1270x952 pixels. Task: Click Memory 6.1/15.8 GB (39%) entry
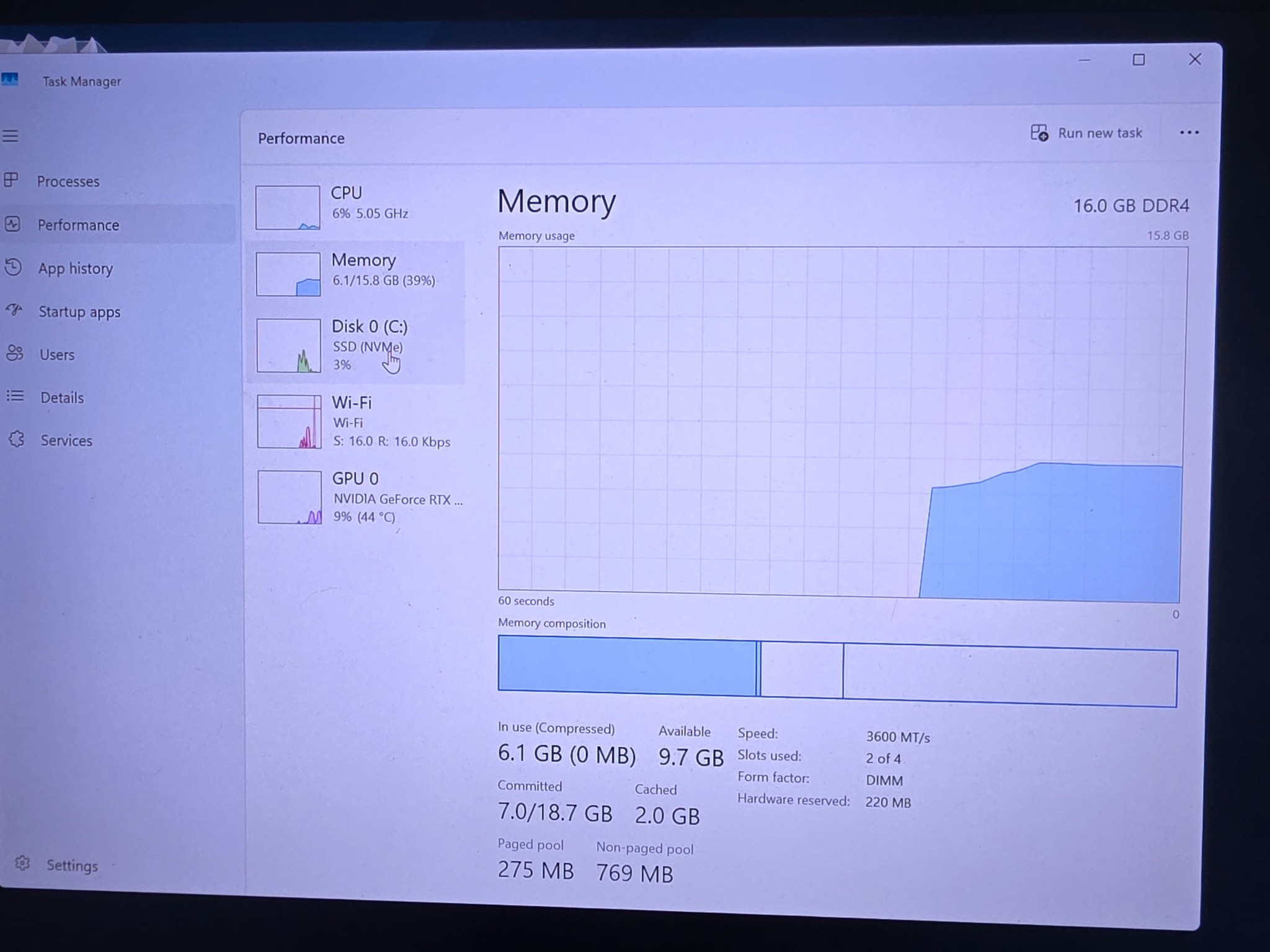[x=355, y=274]
